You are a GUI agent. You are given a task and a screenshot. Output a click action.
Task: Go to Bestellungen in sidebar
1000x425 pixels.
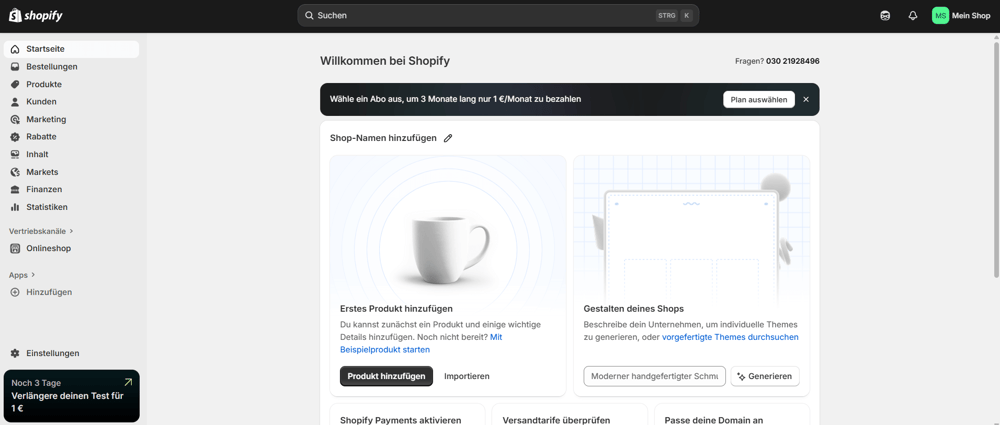click(x=51, y=67)
